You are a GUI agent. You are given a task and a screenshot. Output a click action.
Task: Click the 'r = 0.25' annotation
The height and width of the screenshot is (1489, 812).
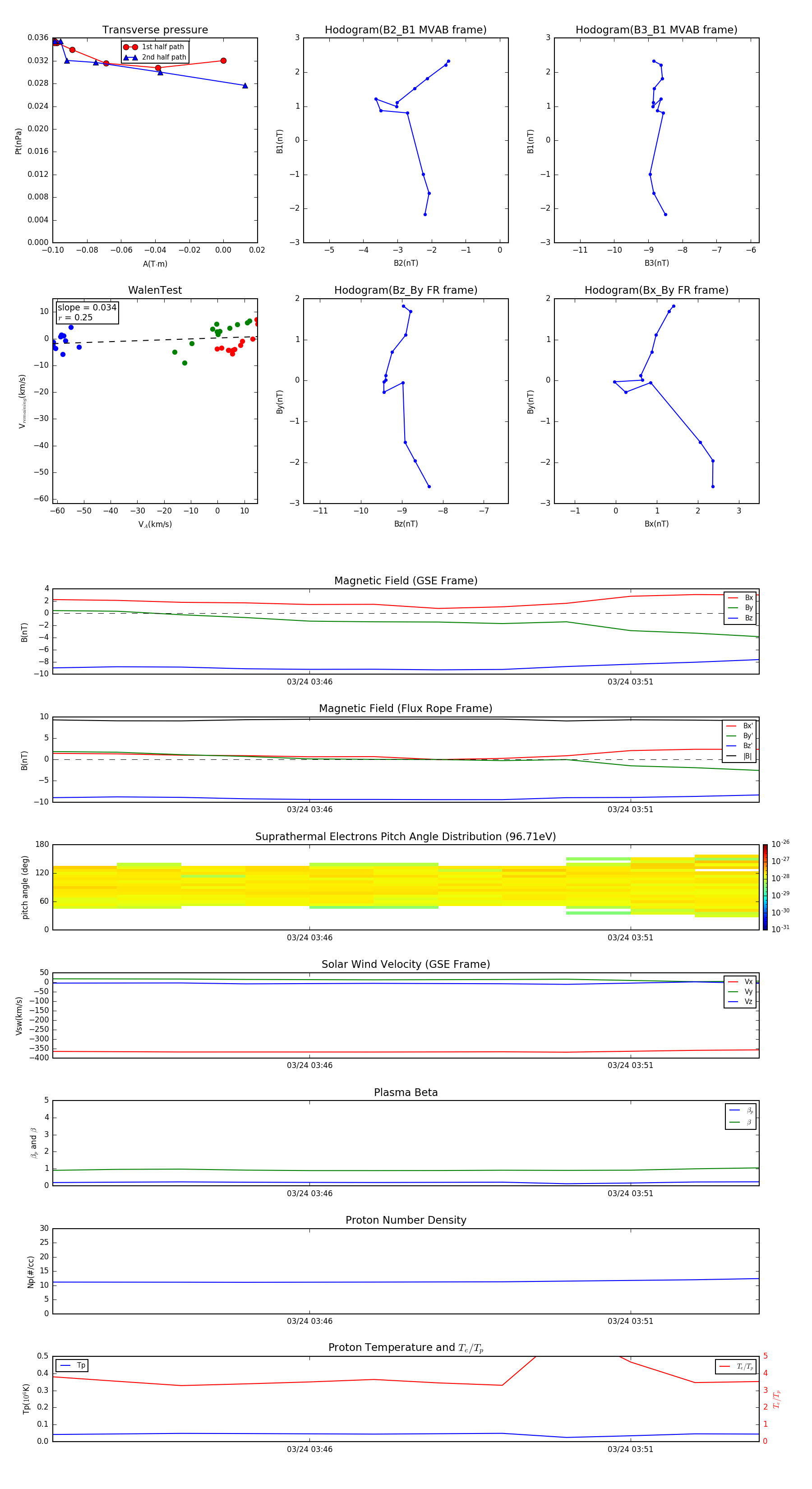pyautogui.click(x=75, y=317)
